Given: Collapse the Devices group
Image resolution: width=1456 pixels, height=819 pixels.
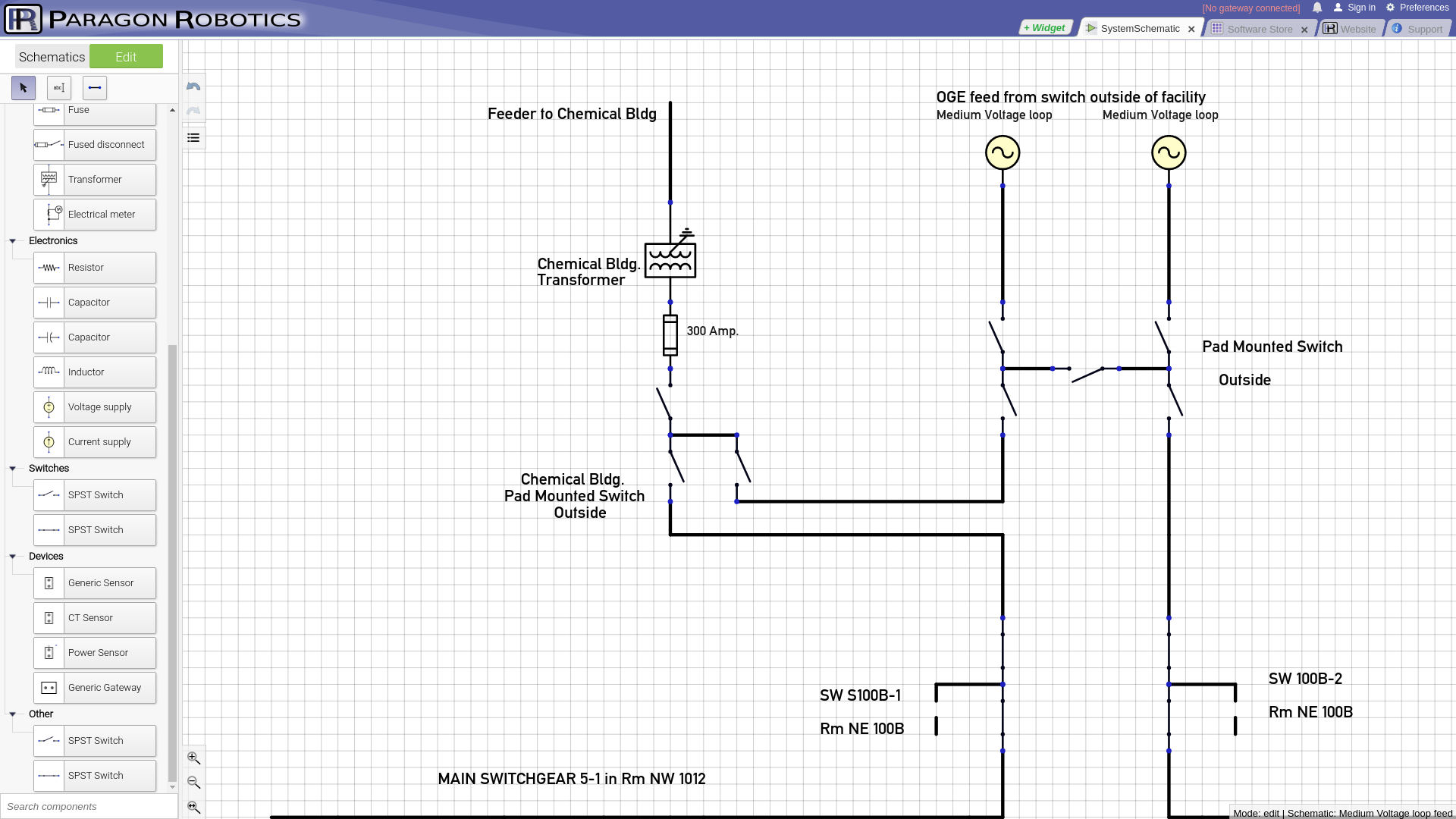Looking at the screenshot, I should (x=13, y=557).
